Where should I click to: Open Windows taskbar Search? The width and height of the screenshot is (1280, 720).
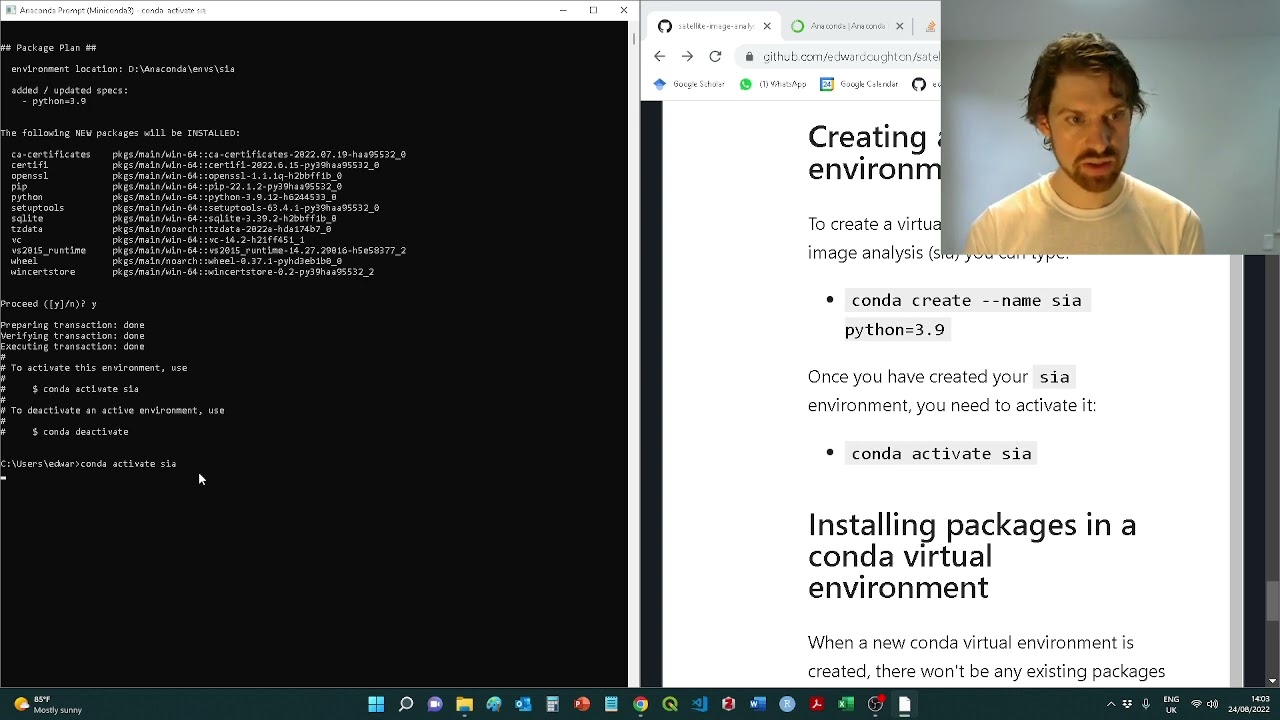pos(406,704)
